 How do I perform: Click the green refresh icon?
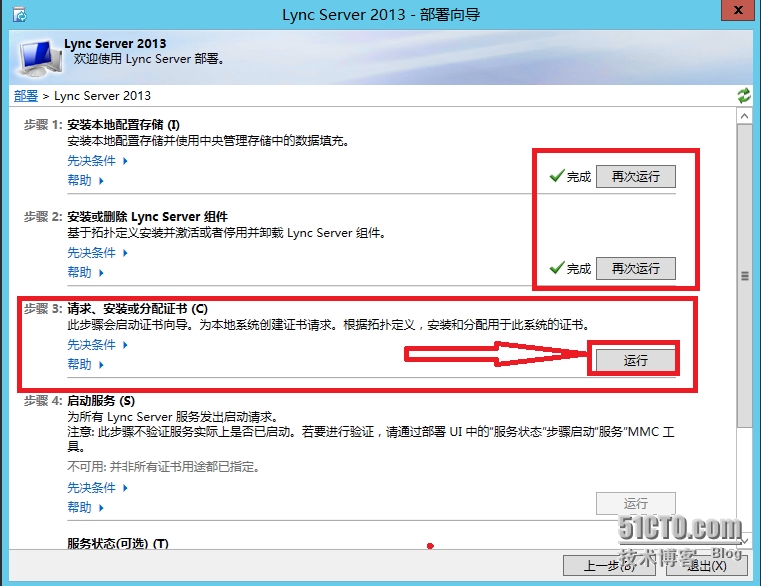[744, 96]
